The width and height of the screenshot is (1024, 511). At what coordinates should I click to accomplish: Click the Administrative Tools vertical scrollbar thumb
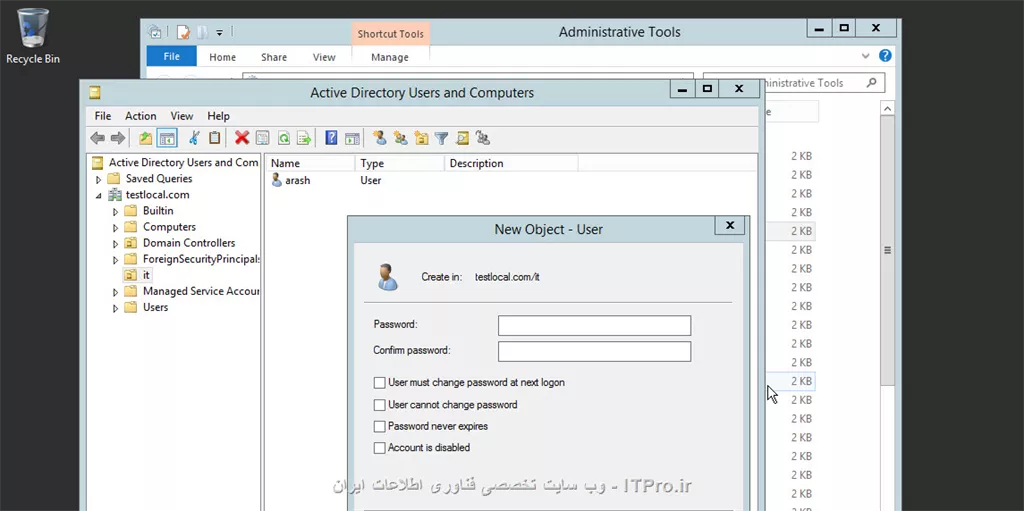click(x=887, y=250)
